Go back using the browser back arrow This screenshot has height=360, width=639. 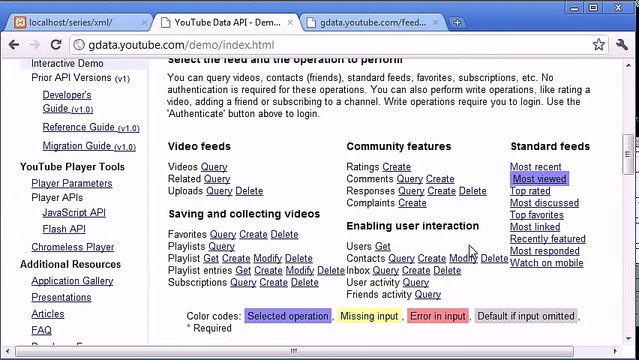(x=14, y=44)
